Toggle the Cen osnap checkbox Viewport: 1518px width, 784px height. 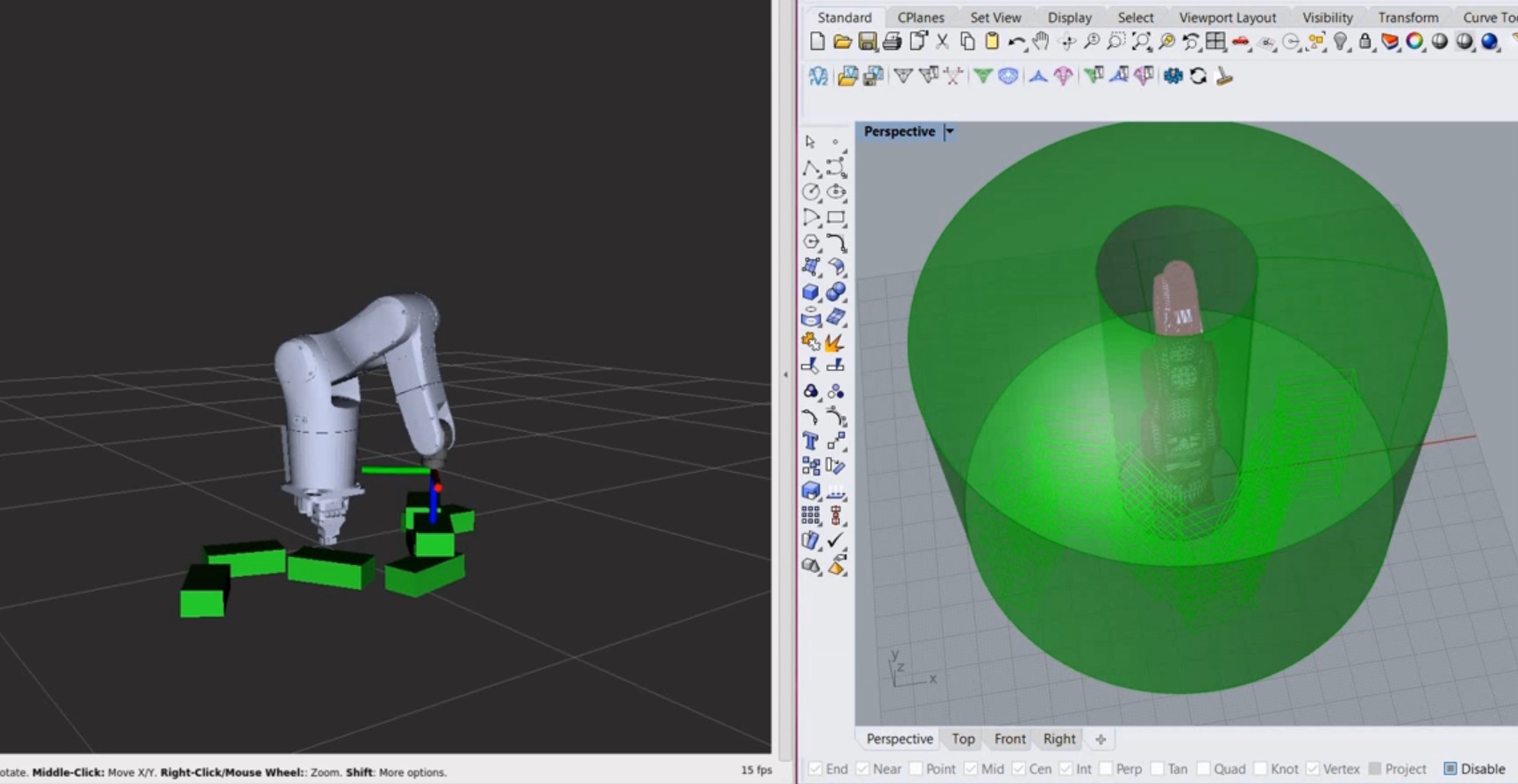1019,769
